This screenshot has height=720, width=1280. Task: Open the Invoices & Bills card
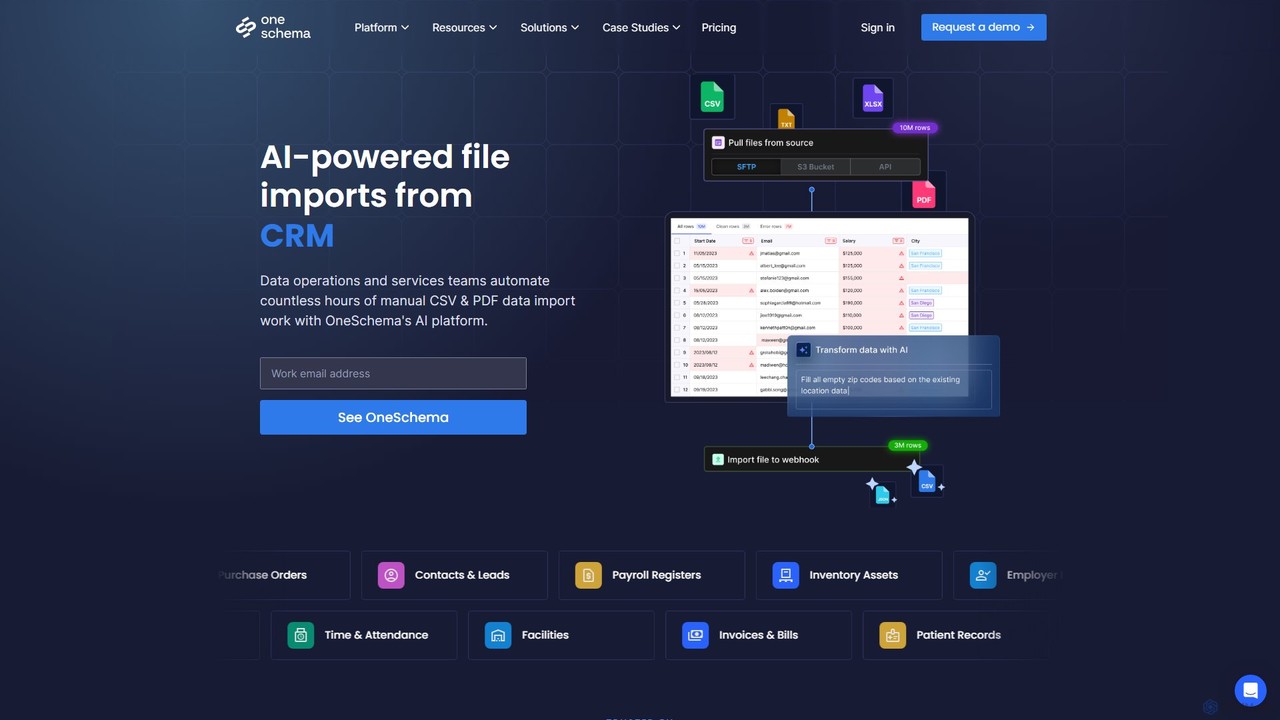coord(758,635)
